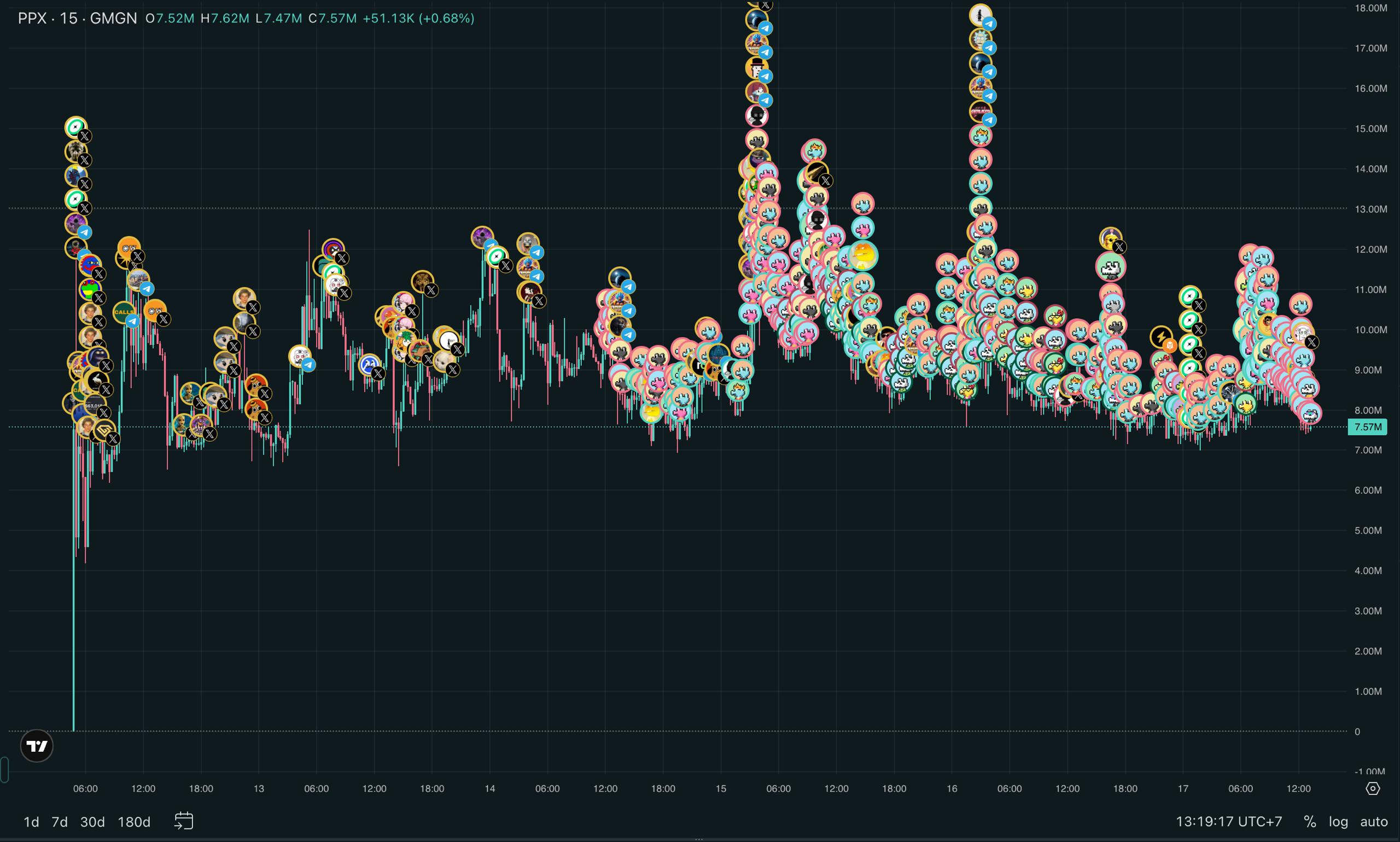The image size is (1400, 842).
Task: Click the yellow lightning bolt trade marker
Action: [1160, 337]
